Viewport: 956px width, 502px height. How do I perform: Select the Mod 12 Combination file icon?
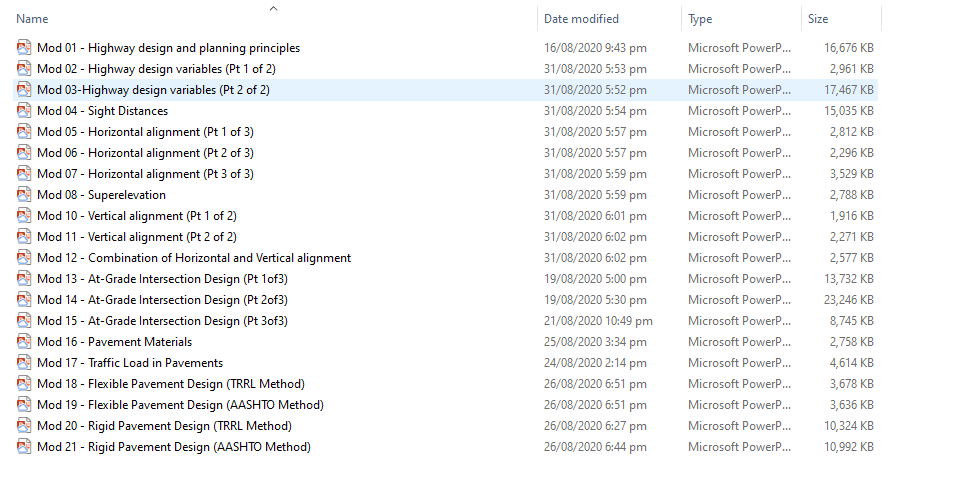coord(24,258)
